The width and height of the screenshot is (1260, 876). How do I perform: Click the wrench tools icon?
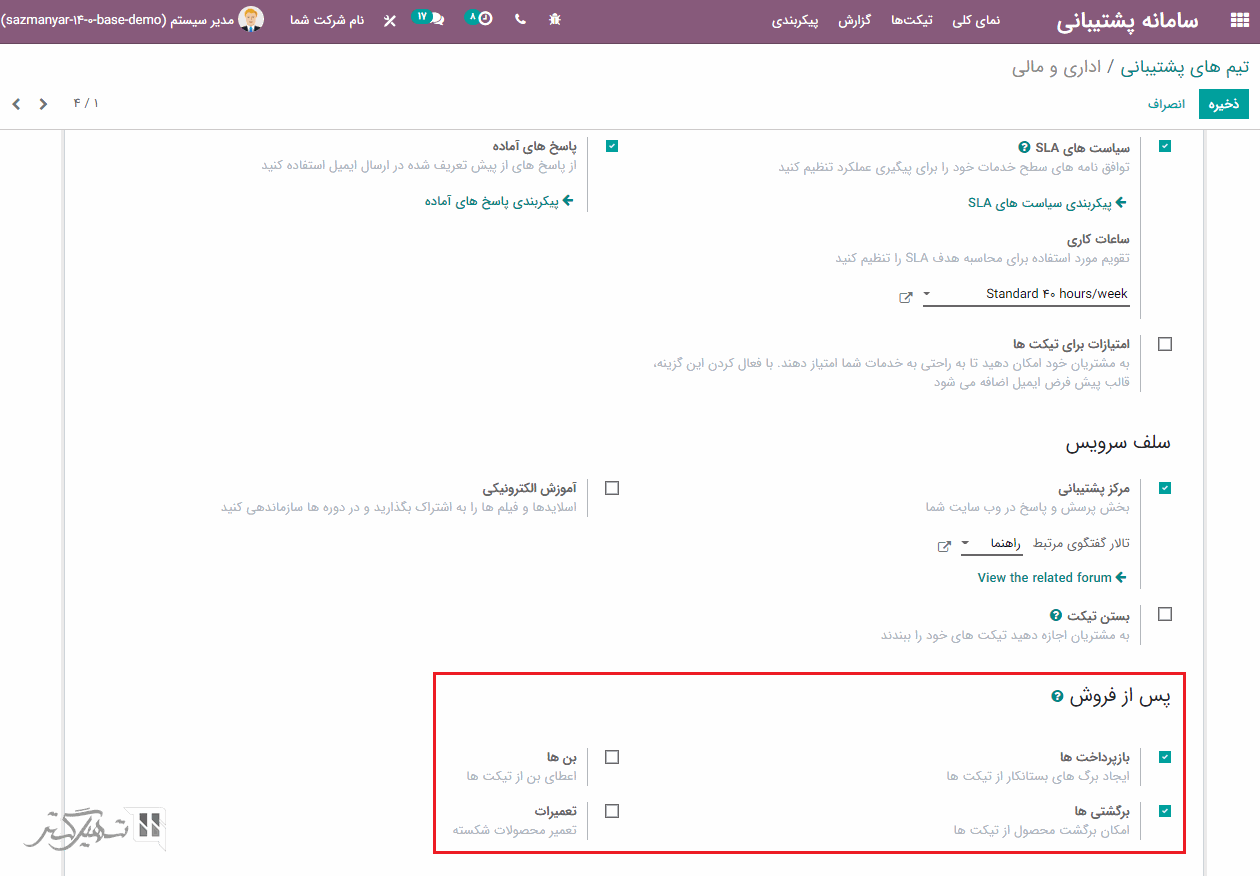click(390, 20)
